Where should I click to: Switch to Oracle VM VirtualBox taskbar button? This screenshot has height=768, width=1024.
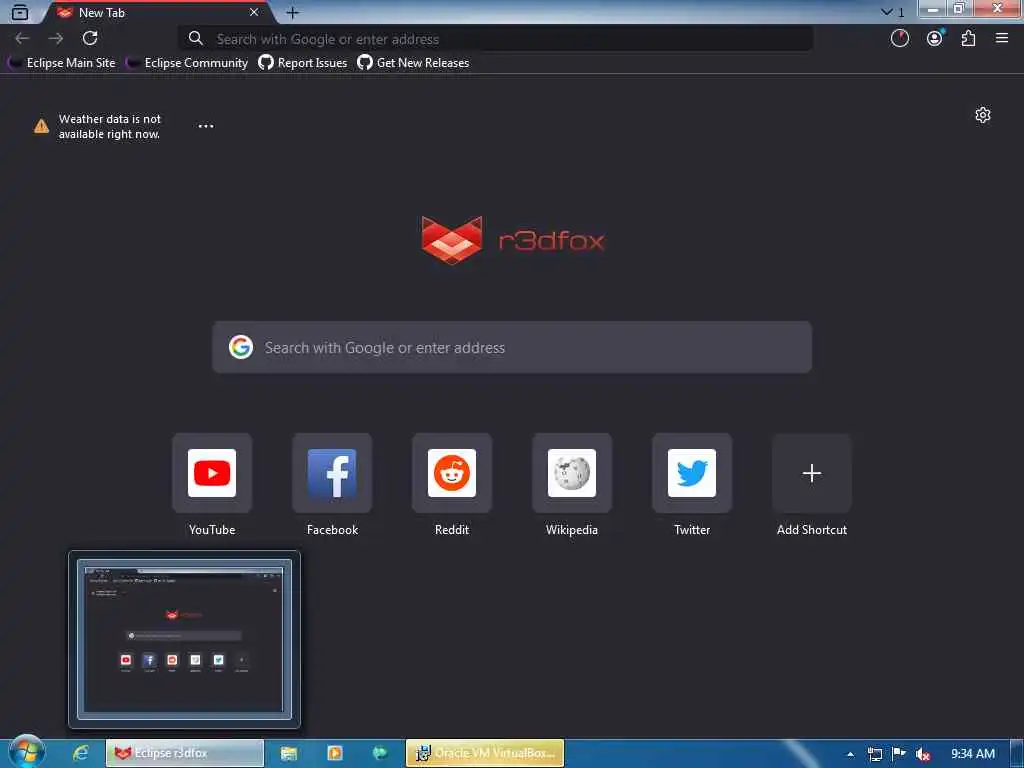pos(485,753)
